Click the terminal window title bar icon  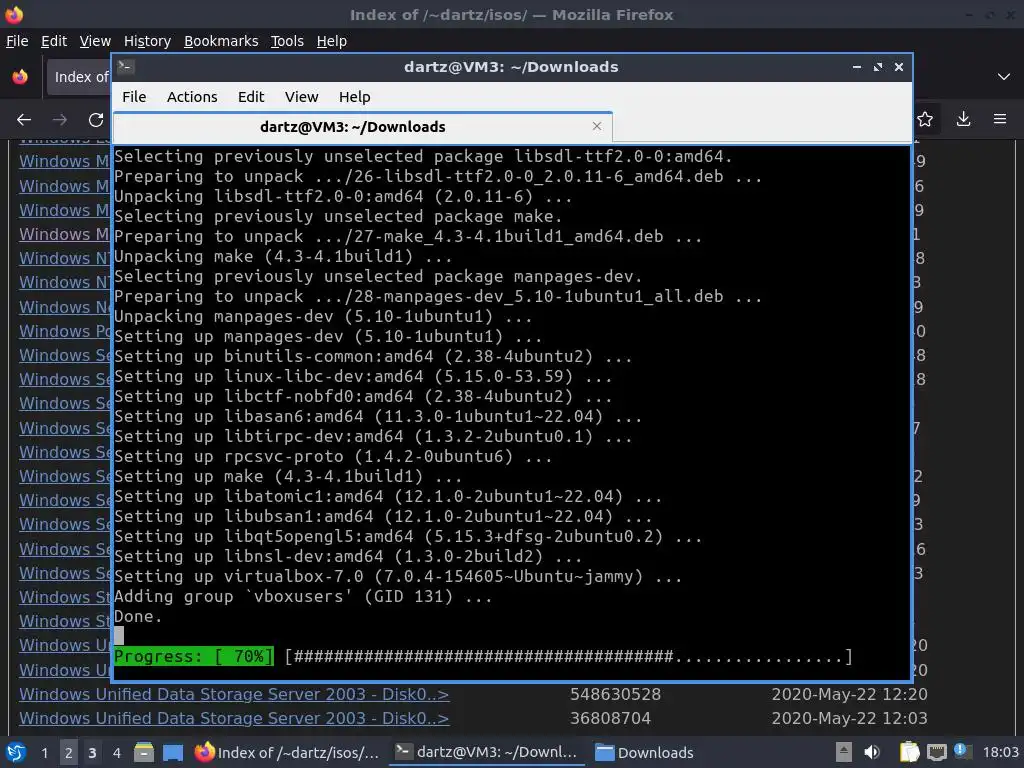pos(126,67)
